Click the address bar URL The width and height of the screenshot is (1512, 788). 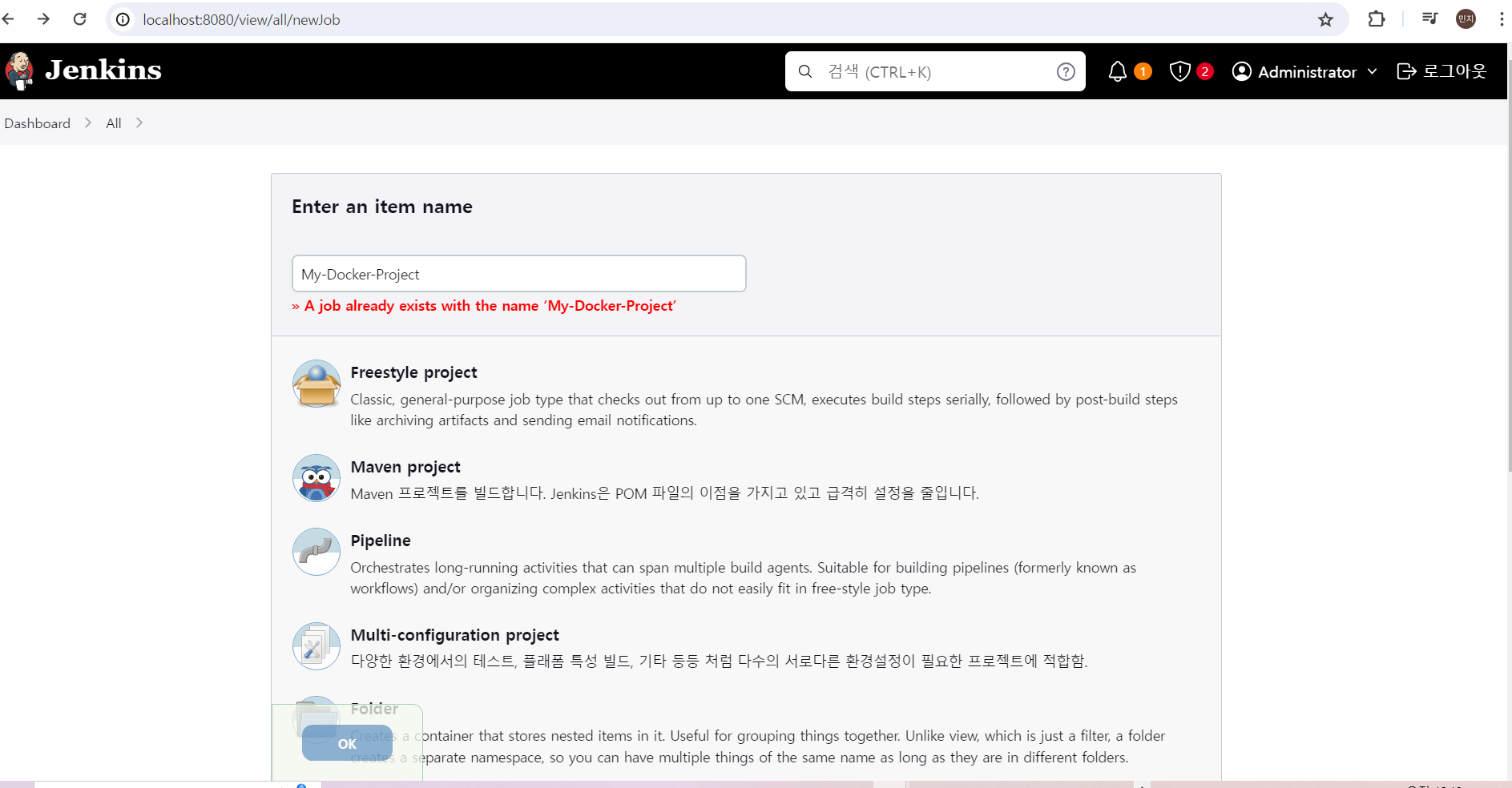241,19
